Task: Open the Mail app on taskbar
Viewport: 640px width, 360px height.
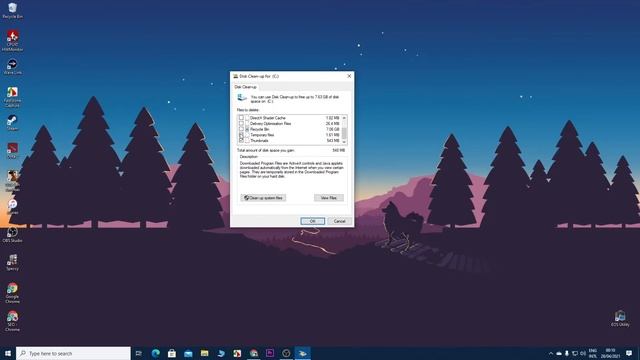Action: [188, 353]
